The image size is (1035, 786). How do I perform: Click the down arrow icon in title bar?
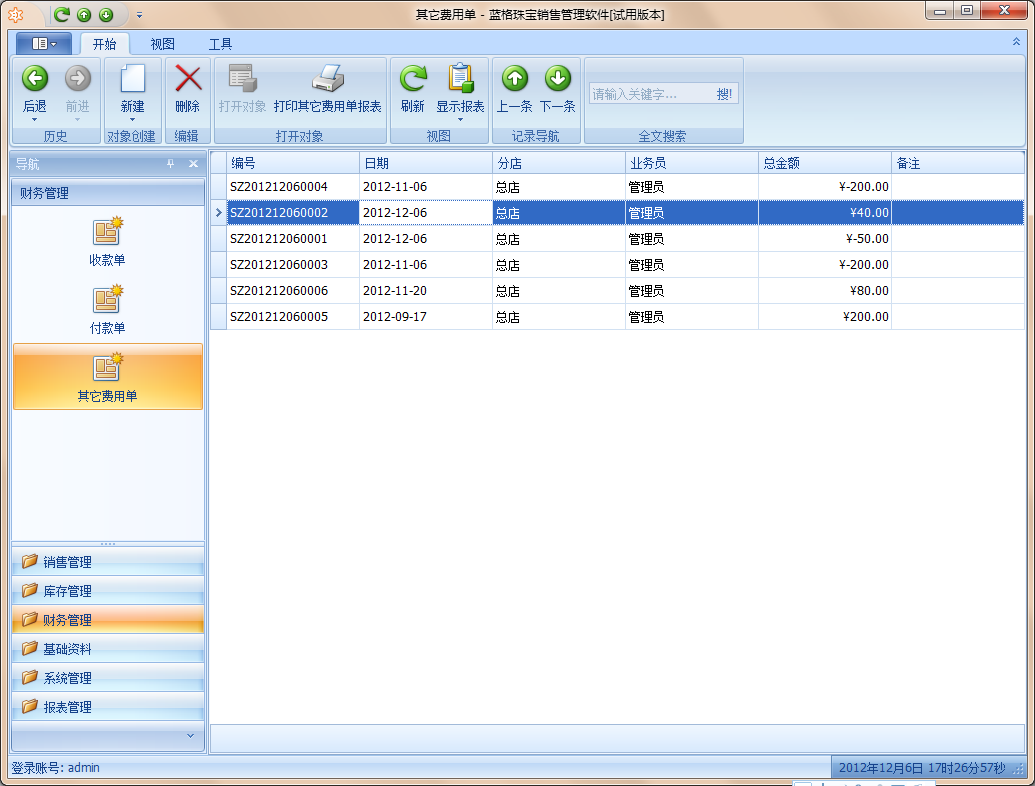pyautogui.click(x=106, y=15)
